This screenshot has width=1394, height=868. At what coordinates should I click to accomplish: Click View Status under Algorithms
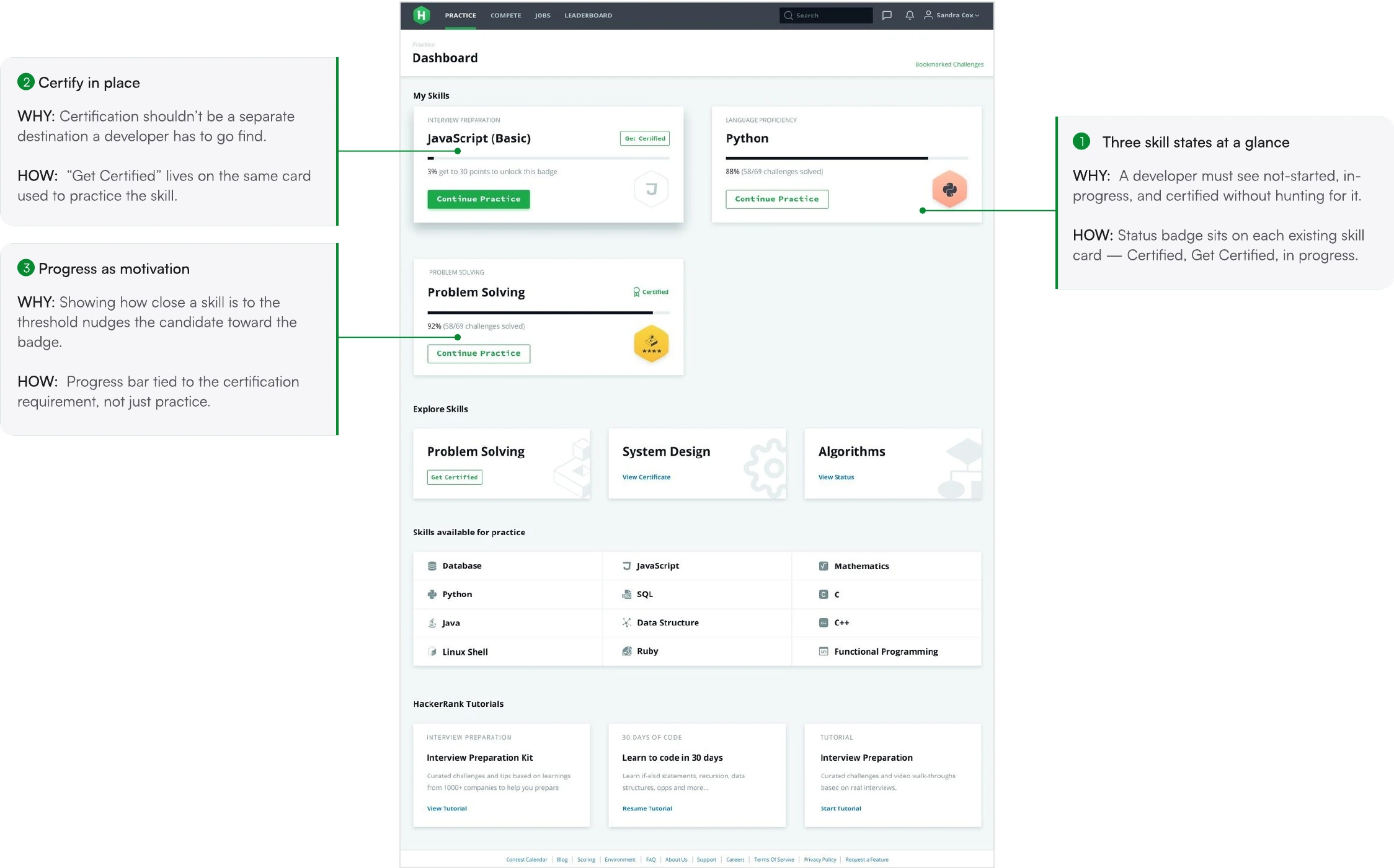(x=836, y=477)
